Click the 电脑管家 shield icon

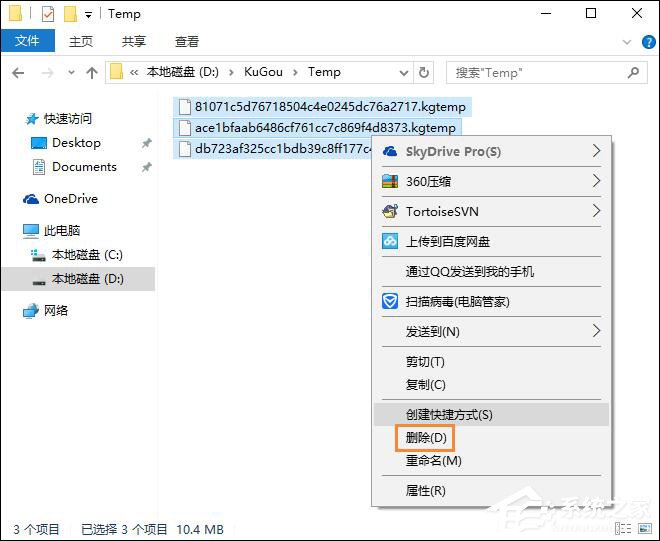(x=390, y=301)
